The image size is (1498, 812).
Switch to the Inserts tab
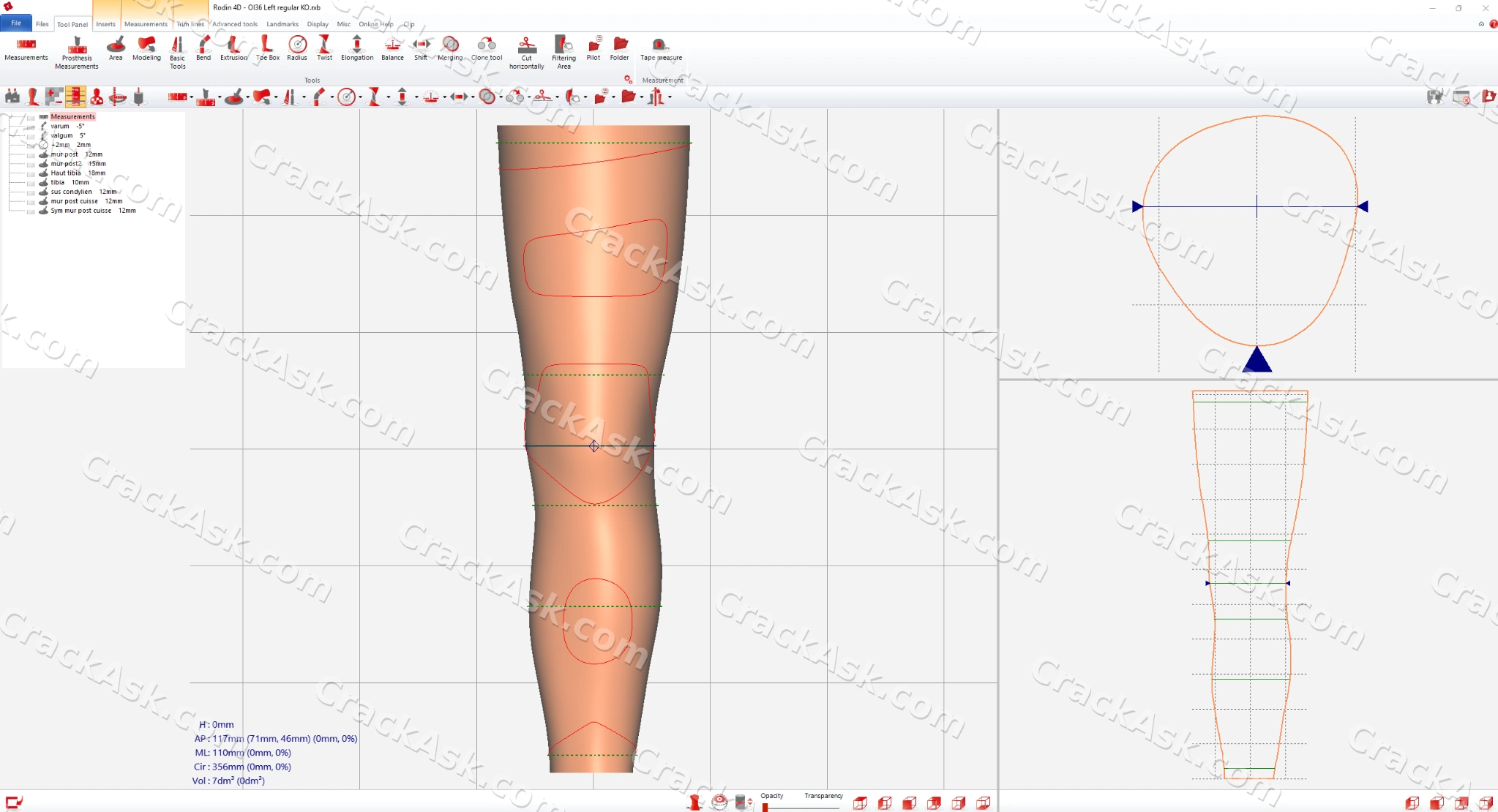[106, 24]
